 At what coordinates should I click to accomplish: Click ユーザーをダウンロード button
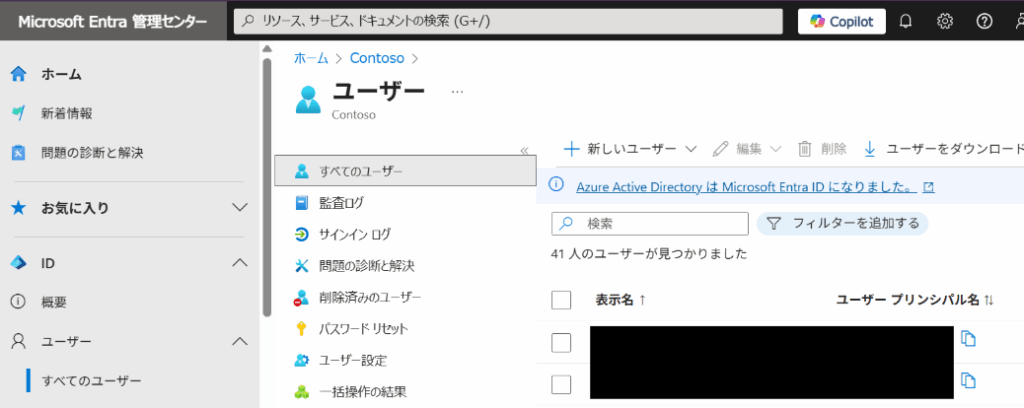[942, 149]
